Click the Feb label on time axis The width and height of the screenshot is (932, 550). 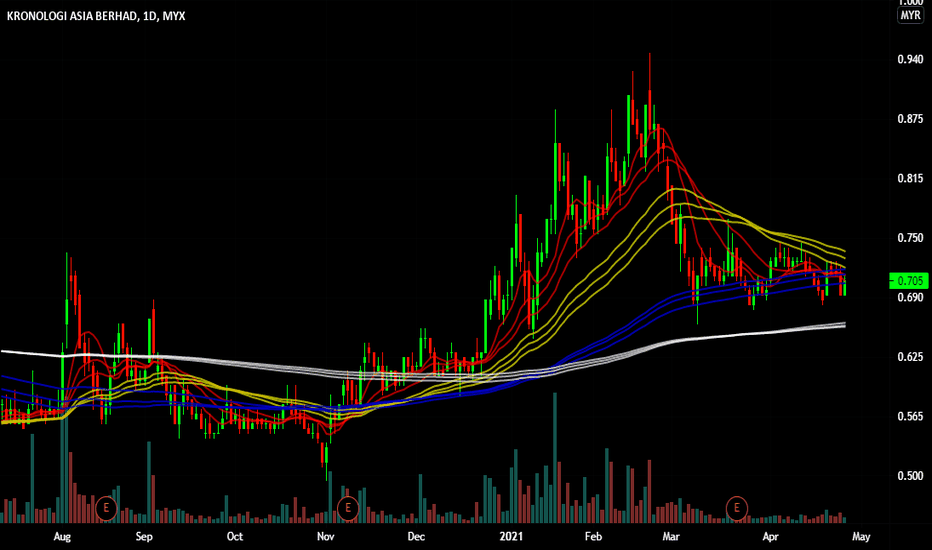pyautogui.click(x=593, y=536)
